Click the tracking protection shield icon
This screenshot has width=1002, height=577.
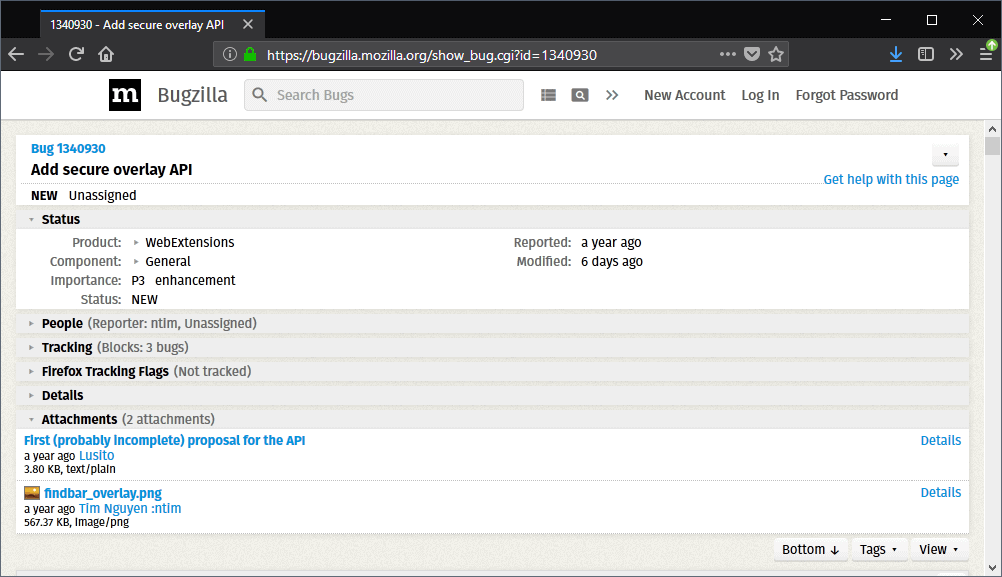[753, 54]
